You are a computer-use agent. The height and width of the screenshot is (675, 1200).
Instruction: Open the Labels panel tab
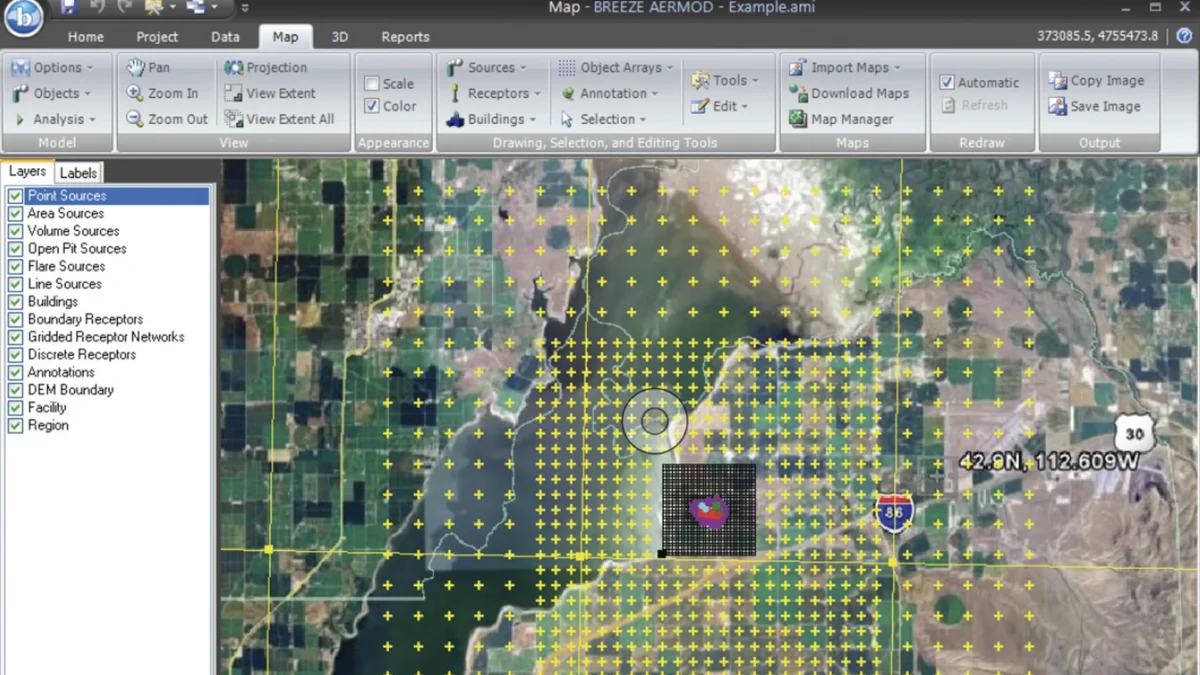pyautogui.click(x=78, y=173)
